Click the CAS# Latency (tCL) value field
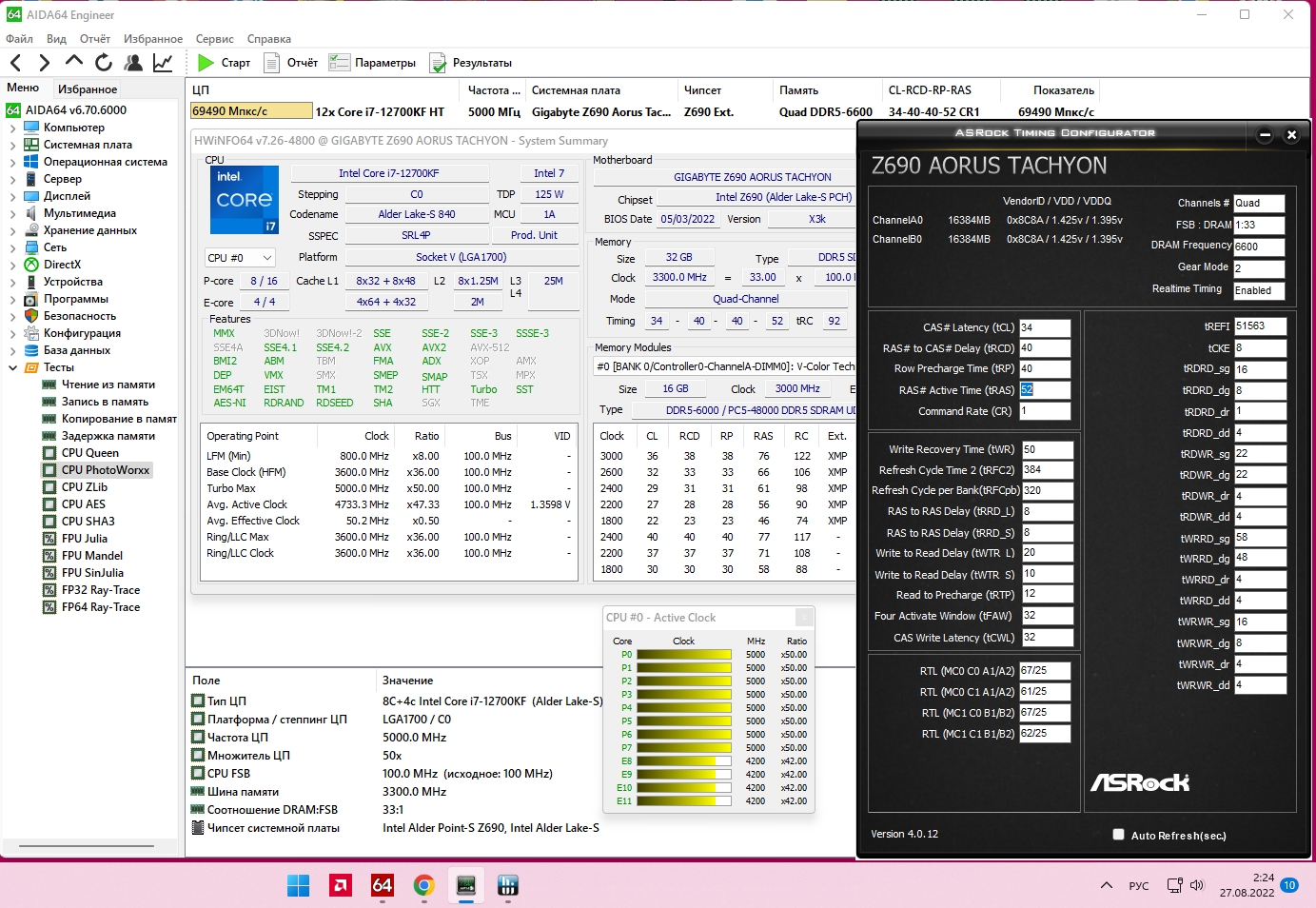Screen dimensions: 1316x908 (x=1045, y=327)
